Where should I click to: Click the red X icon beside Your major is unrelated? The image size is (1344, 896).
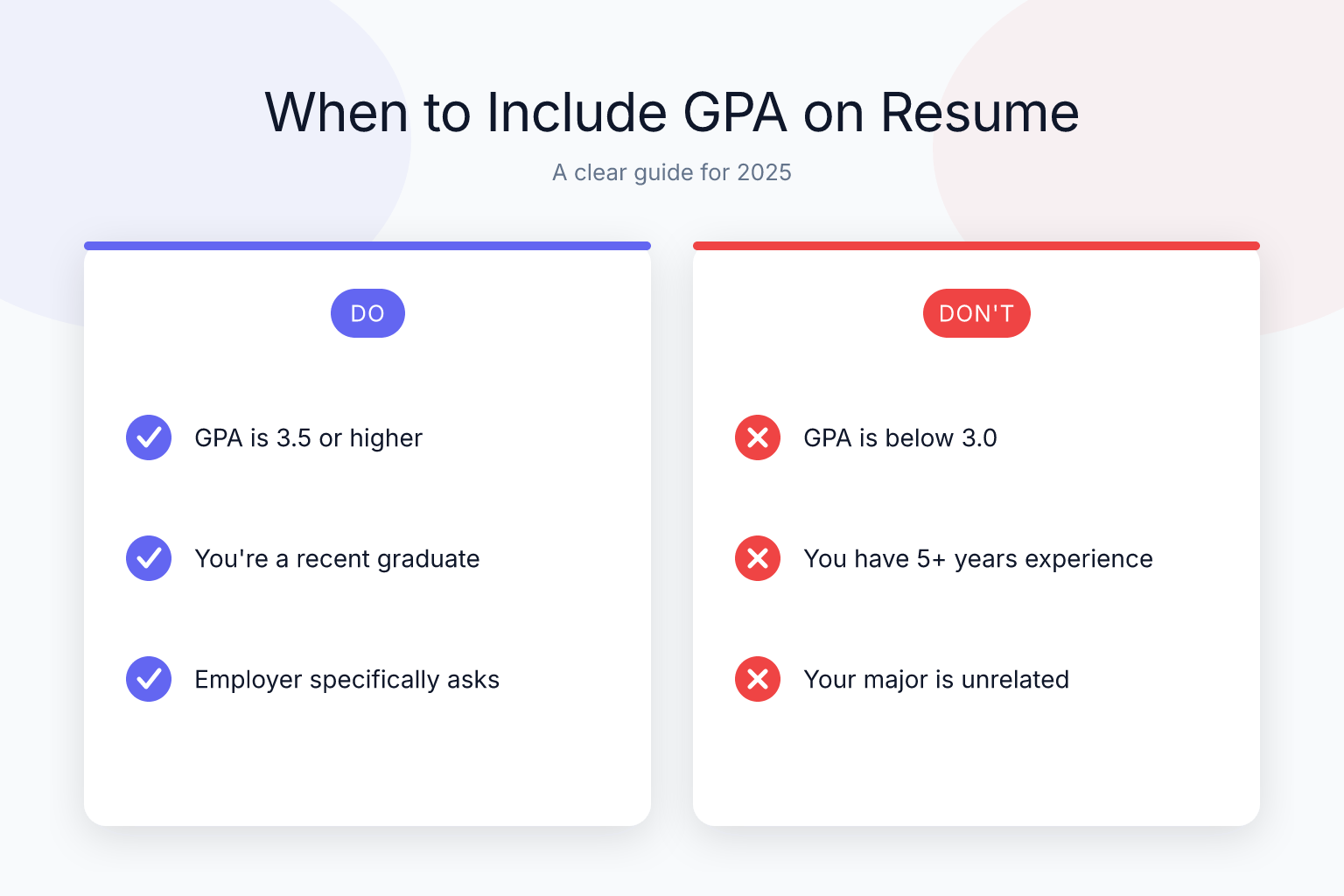(758, 679)
